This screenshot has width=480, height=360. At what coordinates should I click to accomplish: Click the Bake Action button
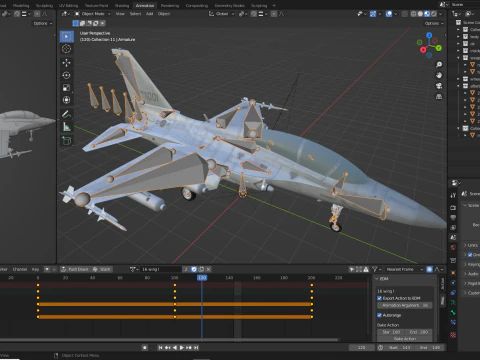point(405,339)
